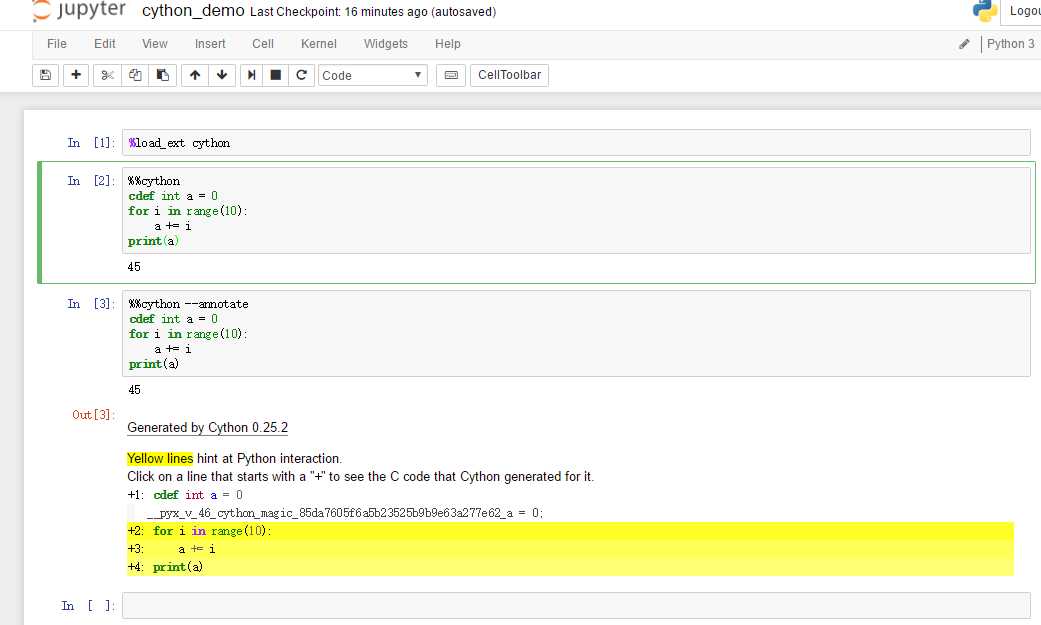Image resolution: width=1041 pixels, height=625 pixels.
Task: Click the 45 output of cell 2
Action: (x=134, y=267)
